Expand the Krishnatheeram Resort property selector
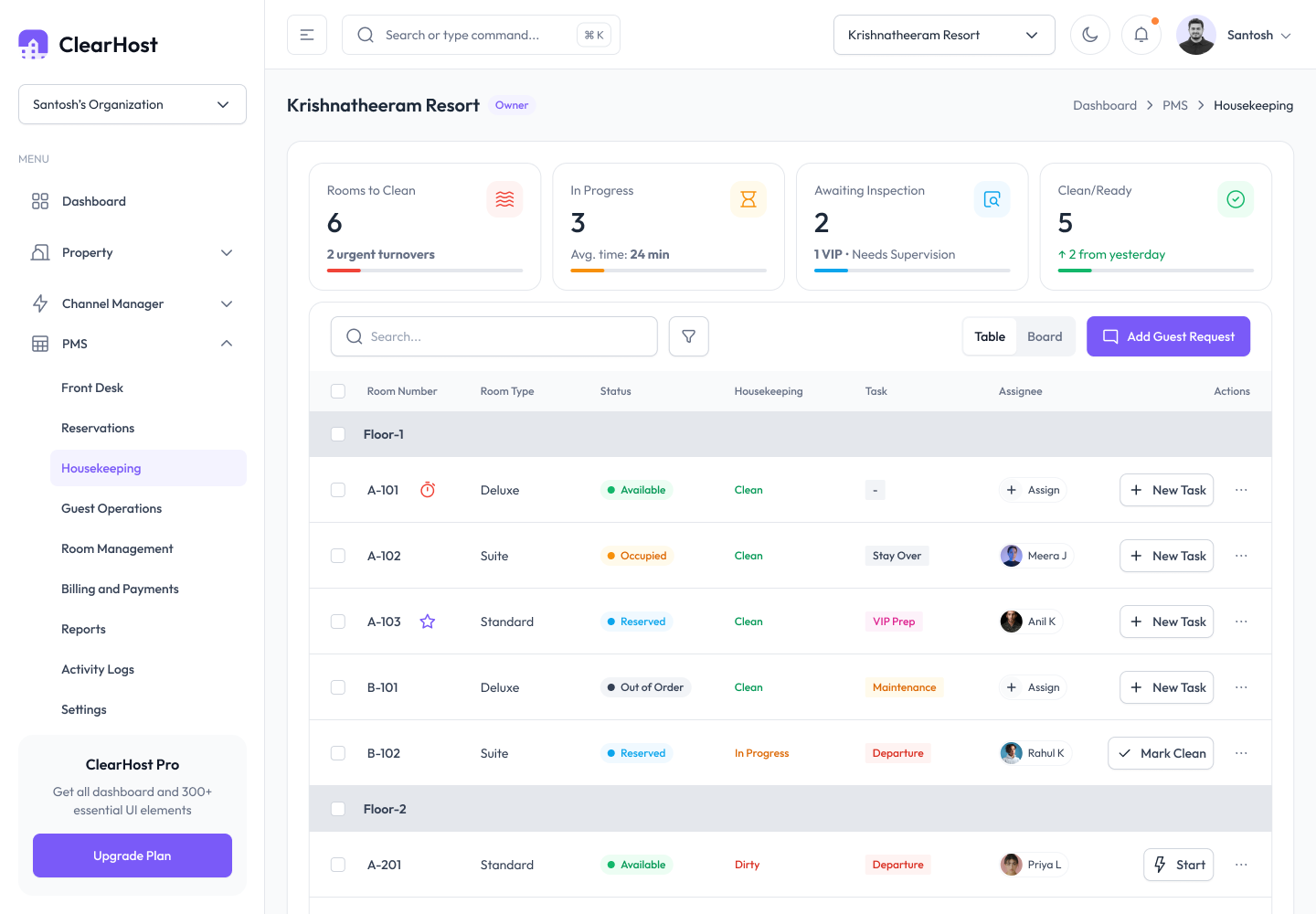This screenshot has height=914, width=1316. (944, 35)
